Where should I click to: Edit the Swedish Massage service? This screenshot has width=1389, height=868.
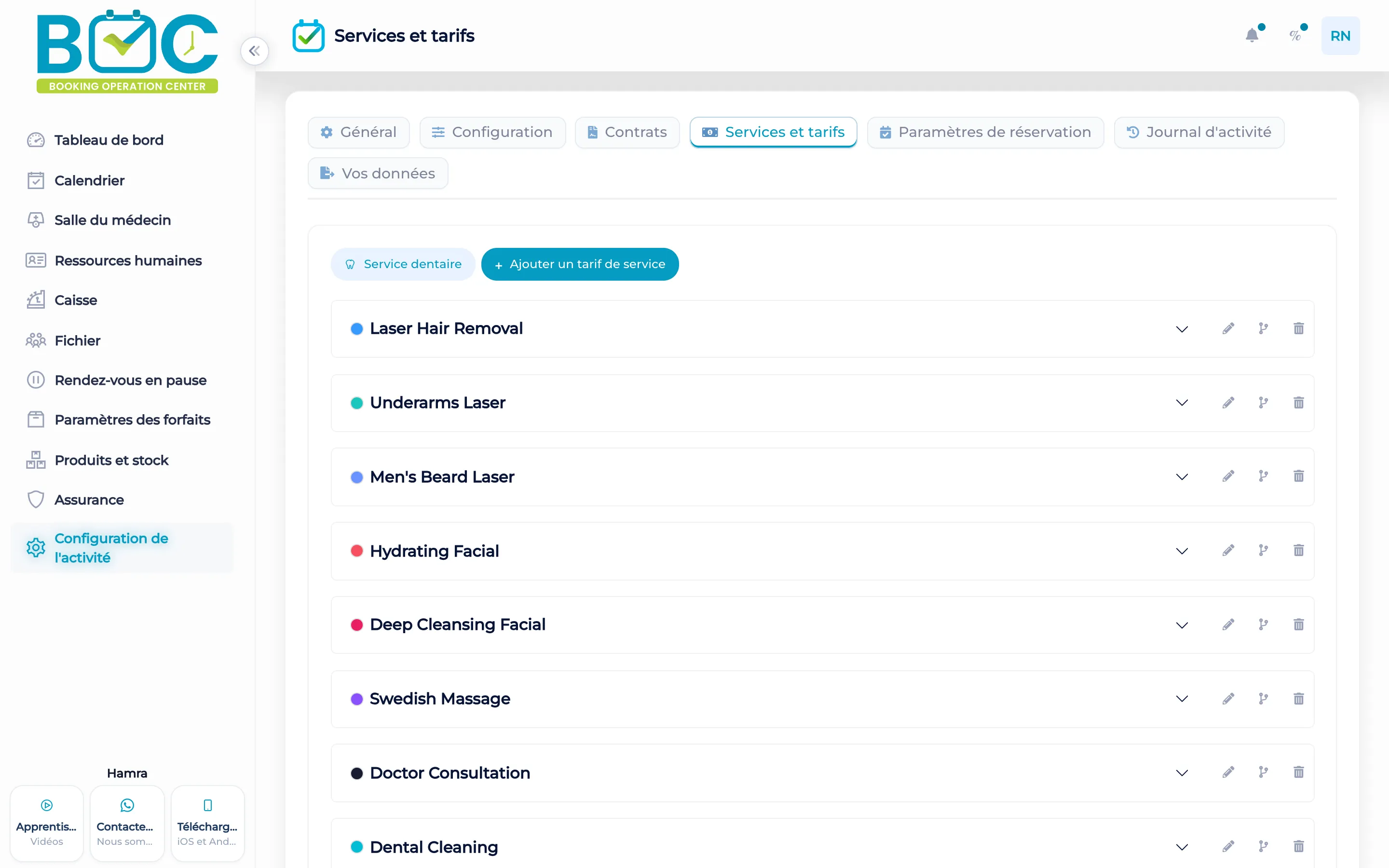(x=1228, y=699)
